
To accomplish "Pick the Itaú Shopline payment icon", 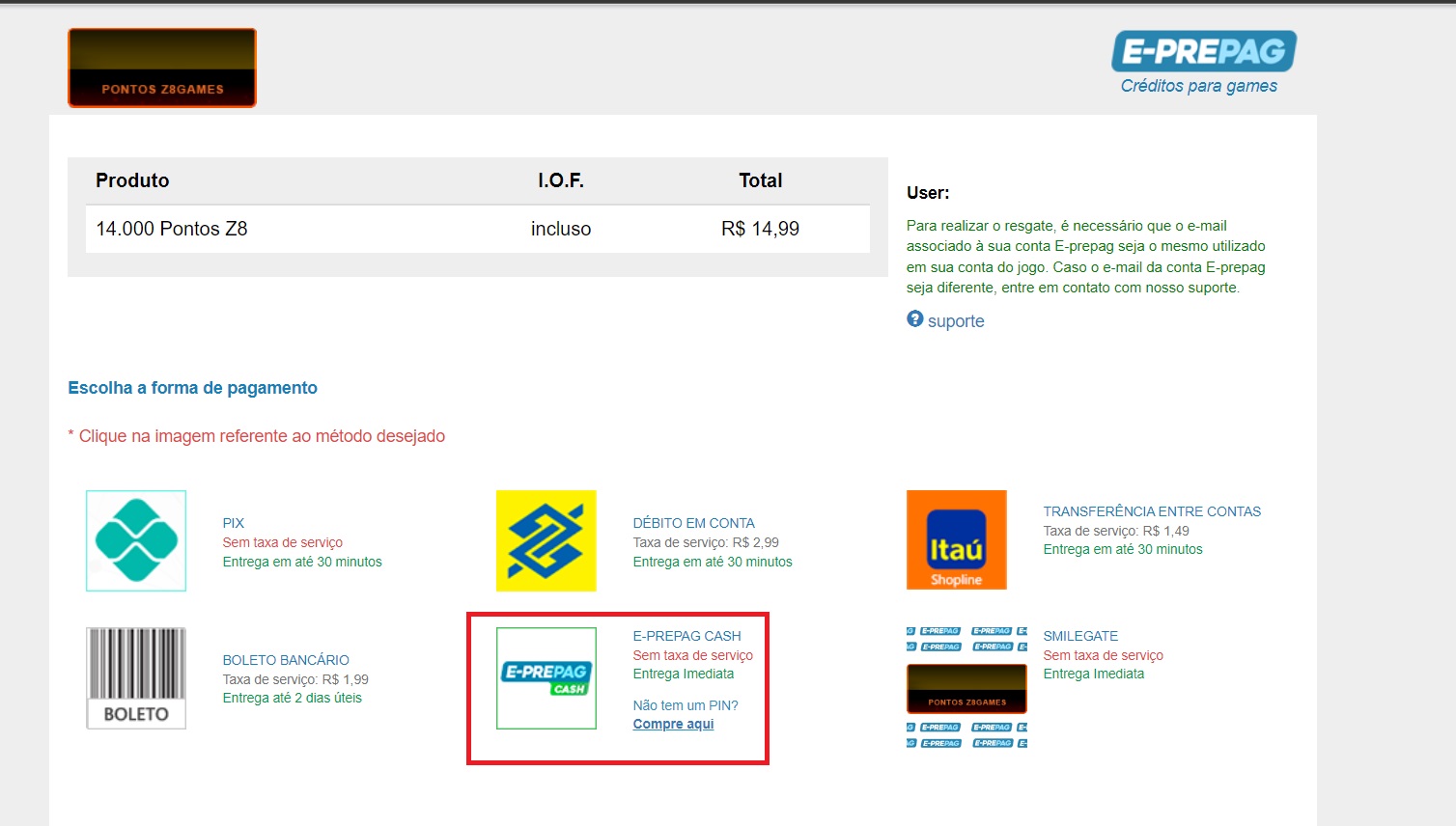I will point(957,539).
